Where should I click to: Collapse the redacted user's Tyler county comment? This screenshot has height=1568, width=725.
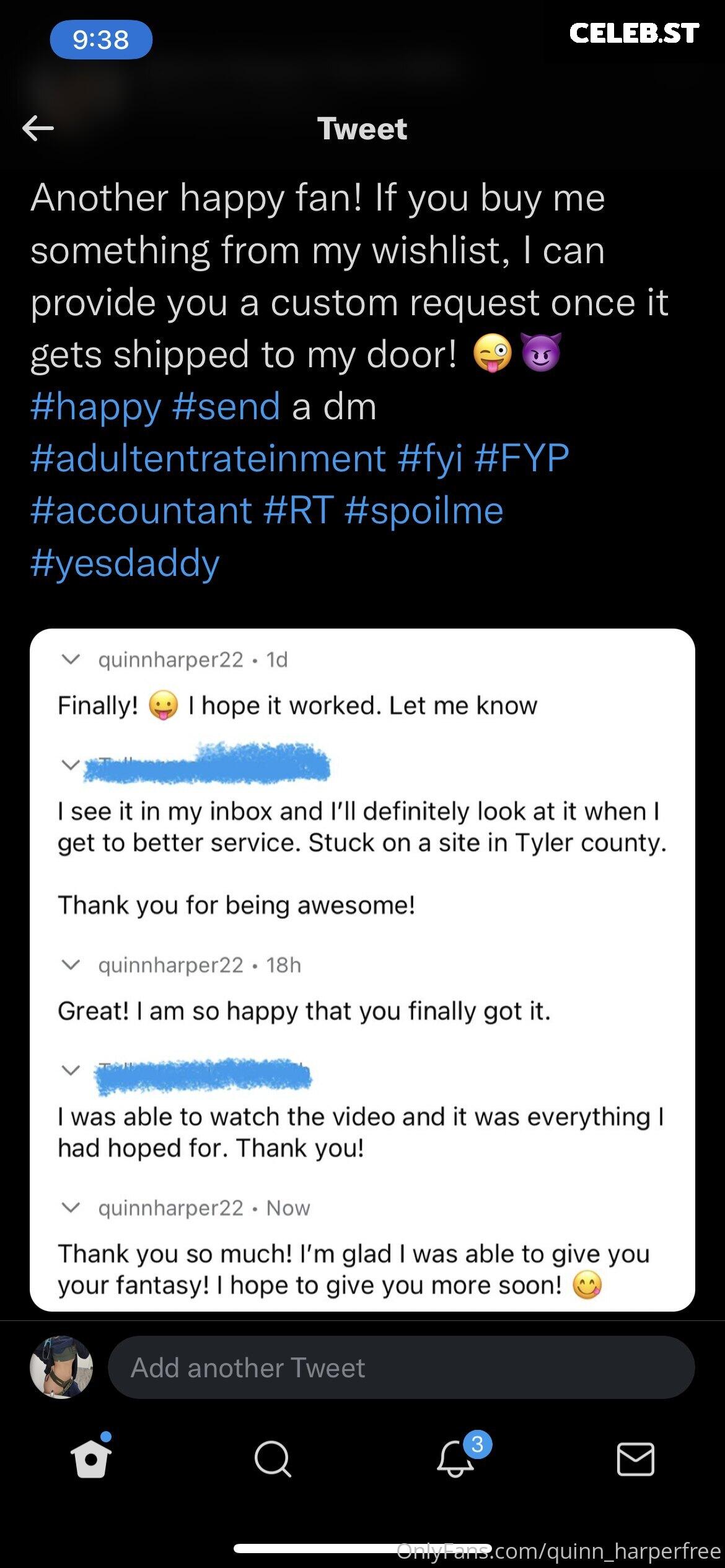71,765
